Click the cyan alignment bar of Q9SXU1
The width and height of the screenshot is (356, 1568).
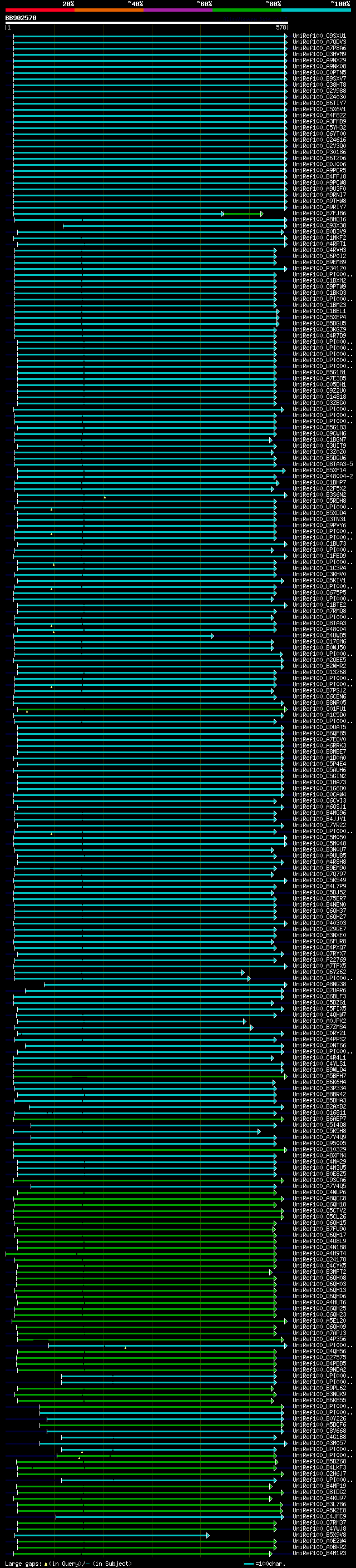[x=150, y=36]
